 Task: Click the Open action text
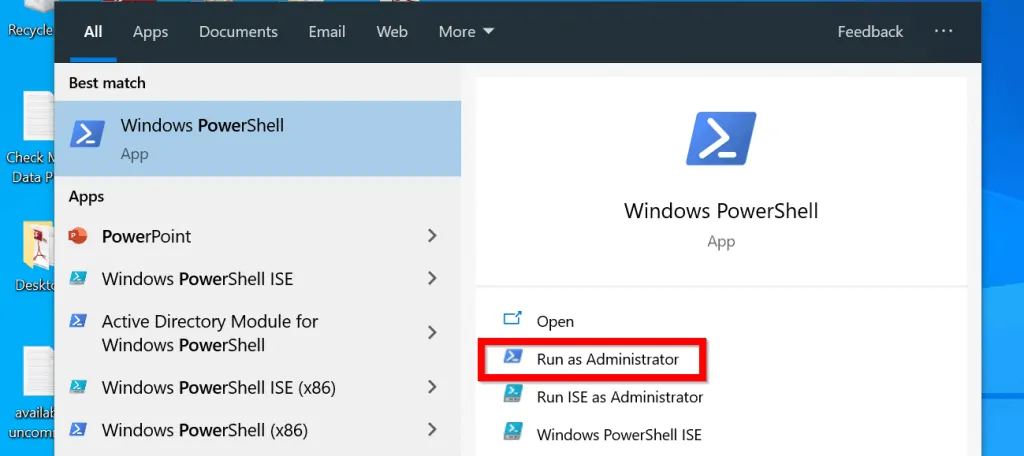pos(555,321)
